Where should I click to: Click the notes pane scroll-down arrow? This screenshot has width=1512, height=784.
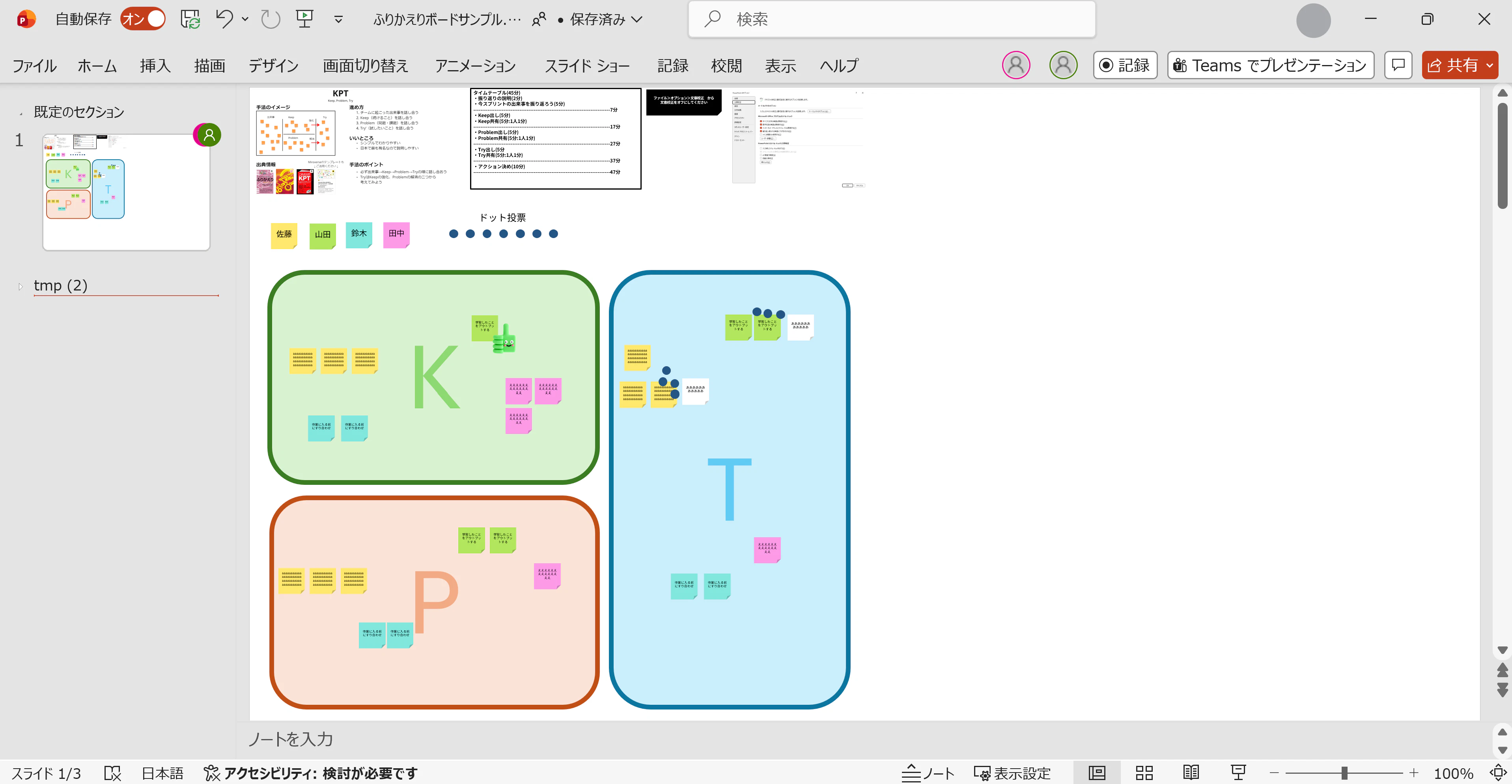tap(1503, 750)
